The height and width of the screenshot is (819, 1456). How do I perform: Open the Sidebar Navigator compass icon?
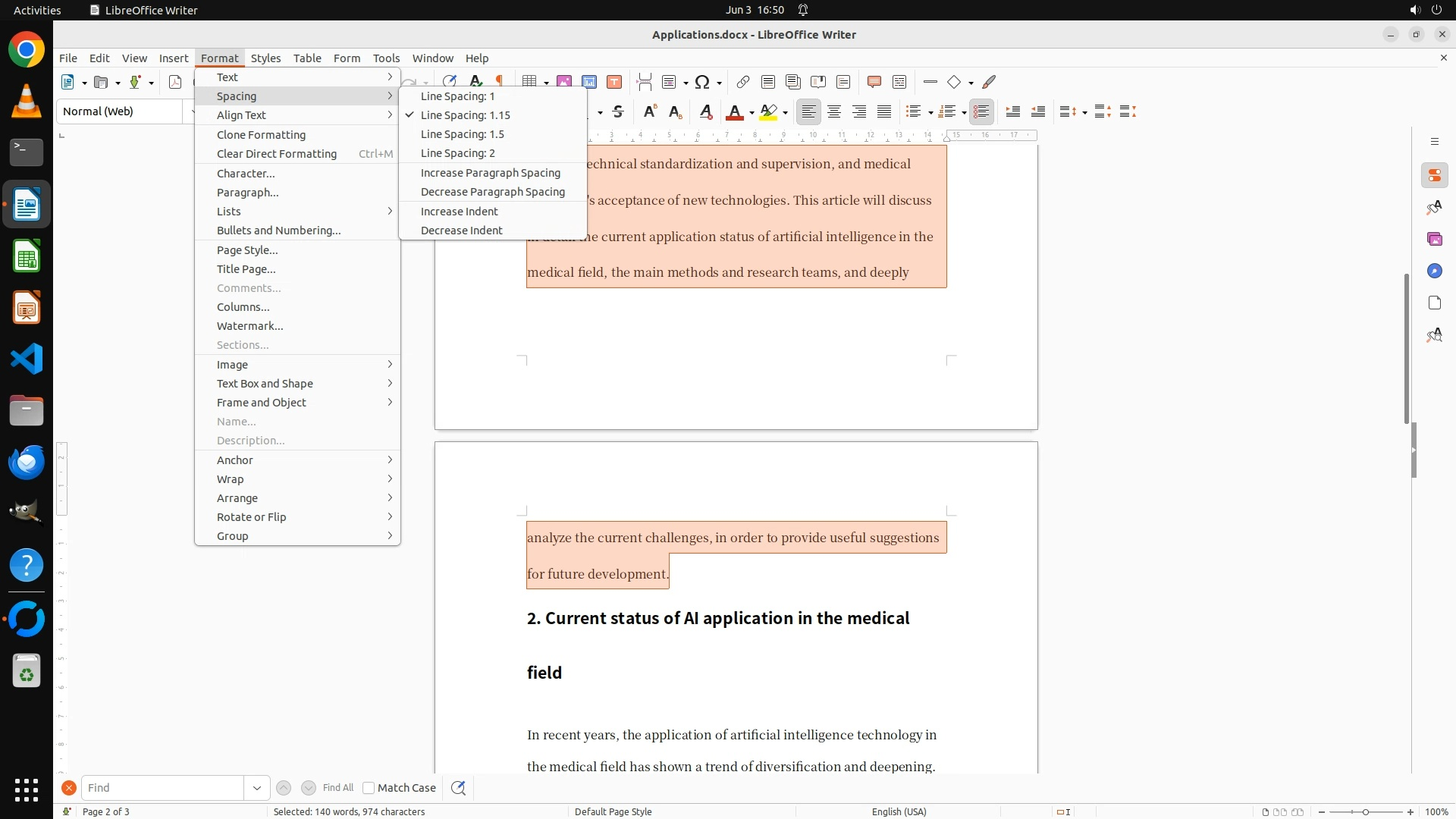tap(1434, 271)
